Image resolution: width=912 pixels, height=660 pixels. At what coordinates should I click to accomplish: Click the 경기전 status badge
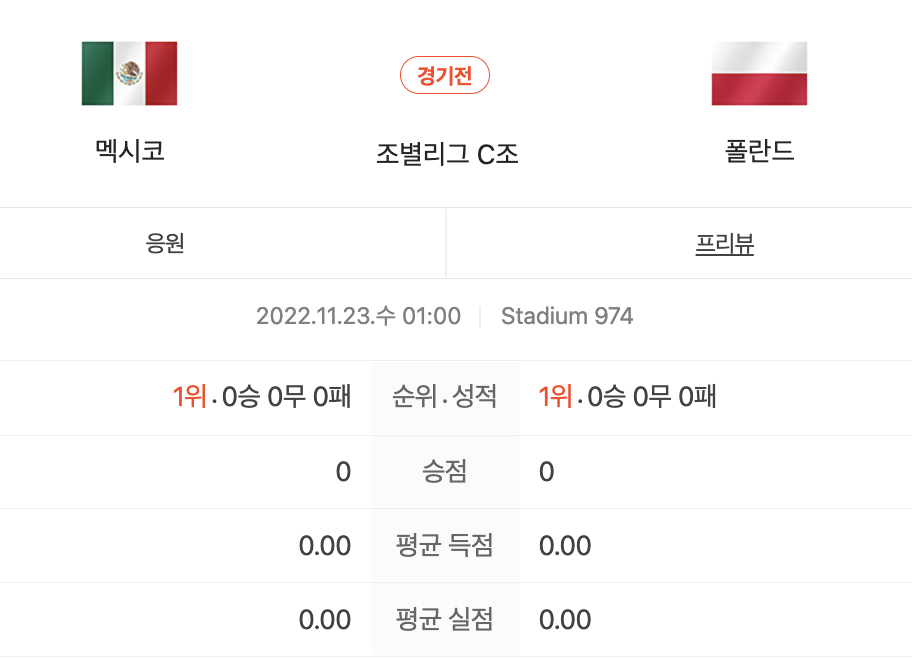pyautogui.click(x=445, y=75)
